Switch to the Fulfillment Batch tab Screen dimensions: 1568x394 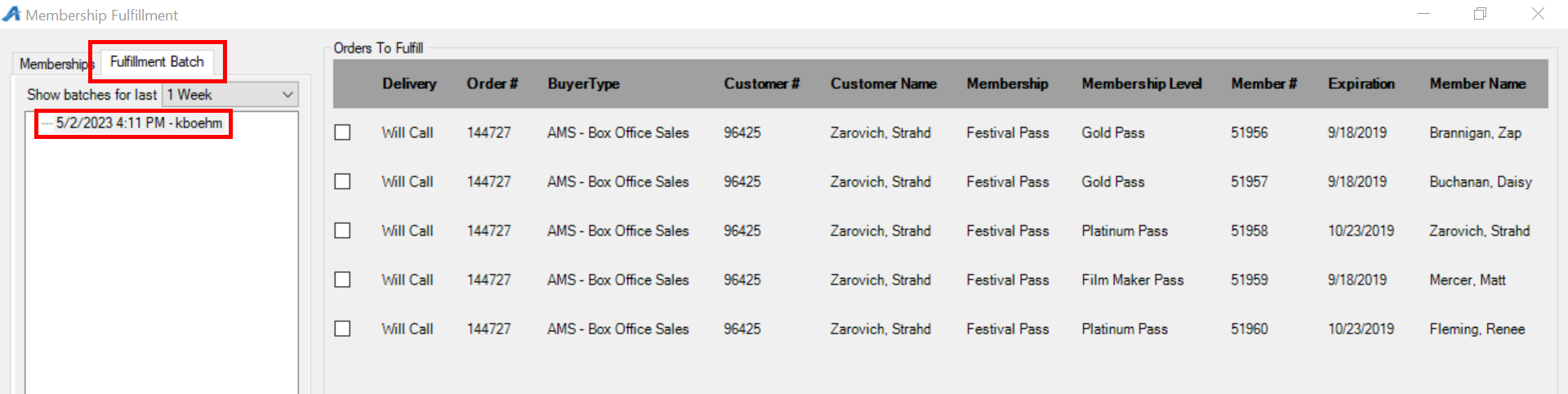tap(157, 62)
